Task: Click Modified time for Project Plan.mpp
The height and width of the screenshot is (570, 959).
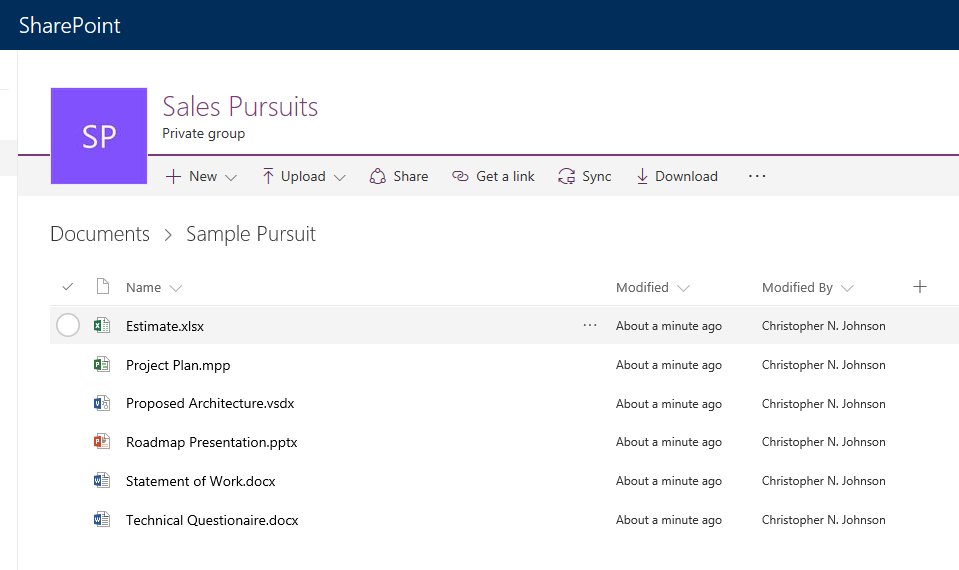Action: pyautogui.click(x=668, y=365)
